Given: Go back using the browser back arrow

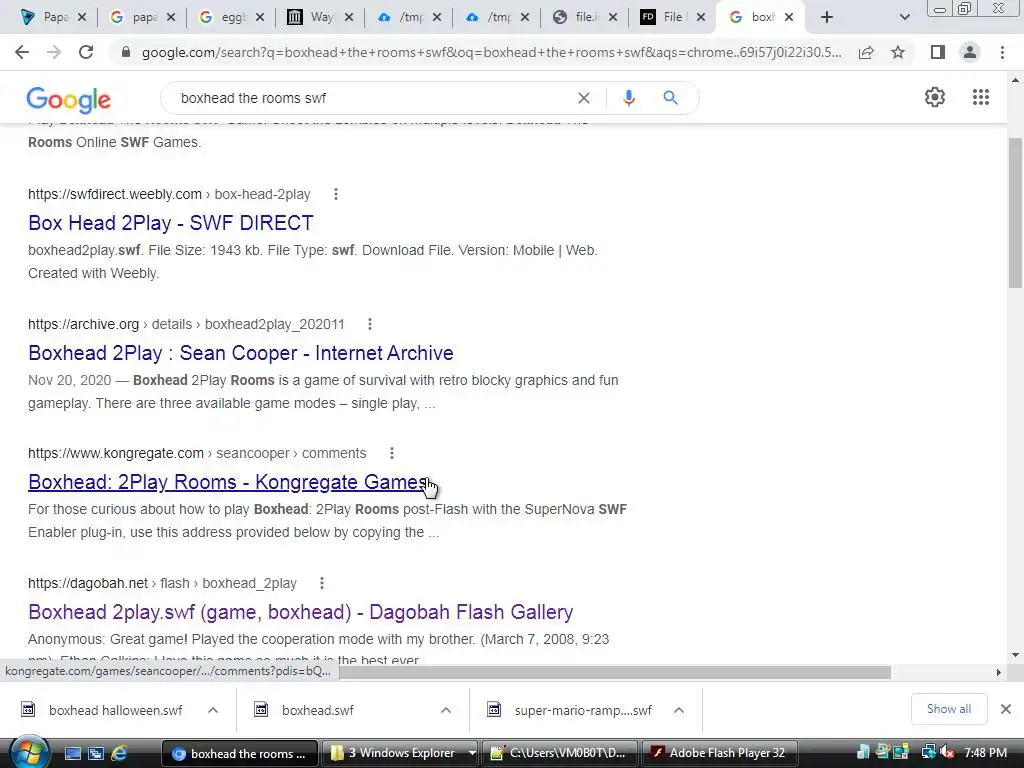Looking at the screenshot, I should point(22,52).
